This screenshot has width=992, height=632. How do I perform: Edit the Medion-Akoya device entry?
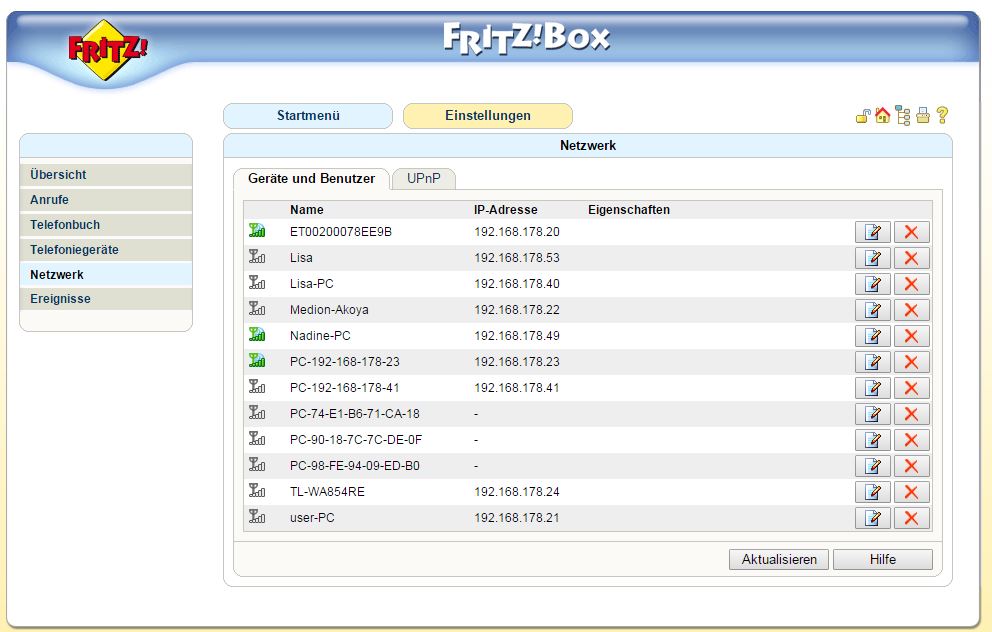pyautogui.click(x=872, y=310)
